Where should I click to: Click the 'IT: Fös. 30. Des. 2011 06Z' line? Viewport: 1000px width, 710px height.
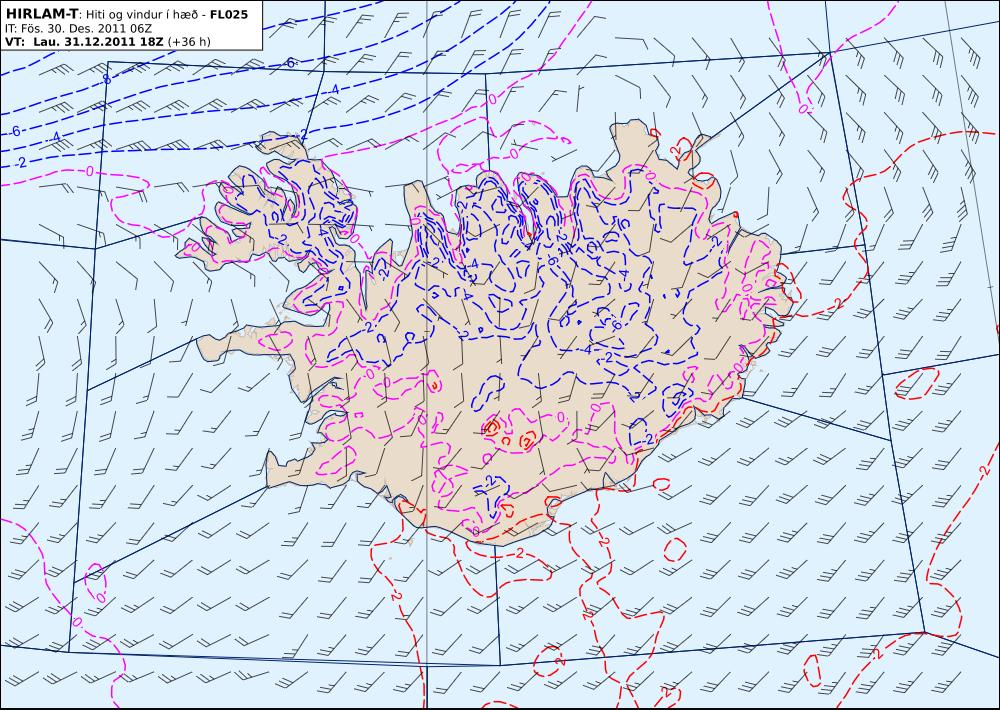click(78, 28)
